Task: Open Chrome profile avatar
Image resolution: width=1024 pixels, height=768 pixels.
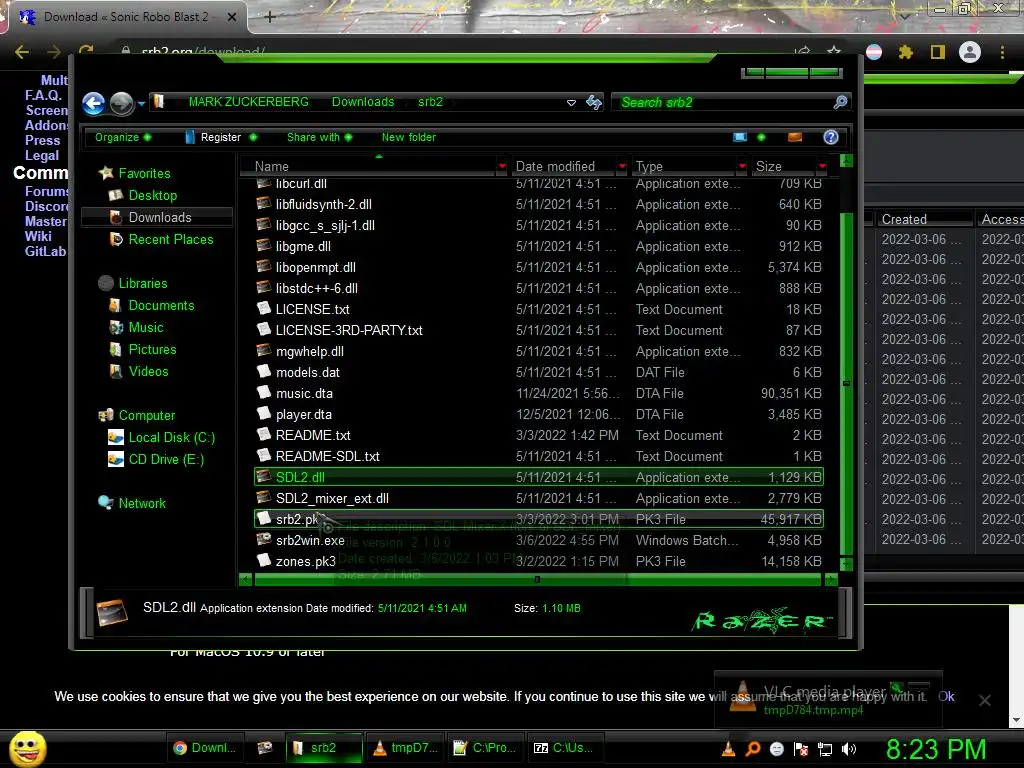Action: pos(970,52)
